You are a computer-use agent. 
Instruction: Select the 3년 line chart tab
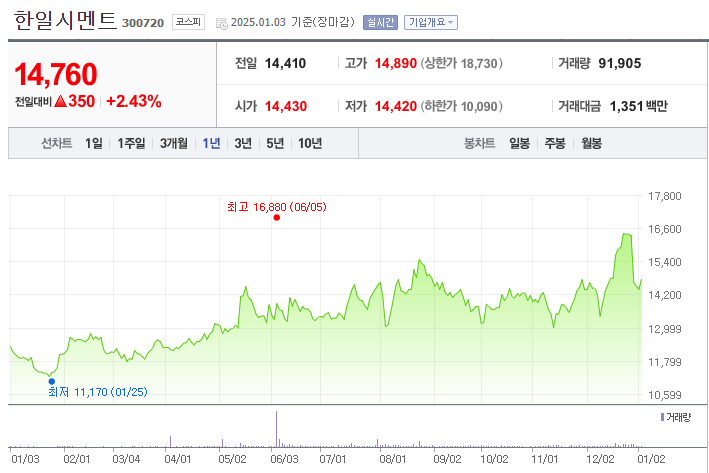click(x=243, y=143)
